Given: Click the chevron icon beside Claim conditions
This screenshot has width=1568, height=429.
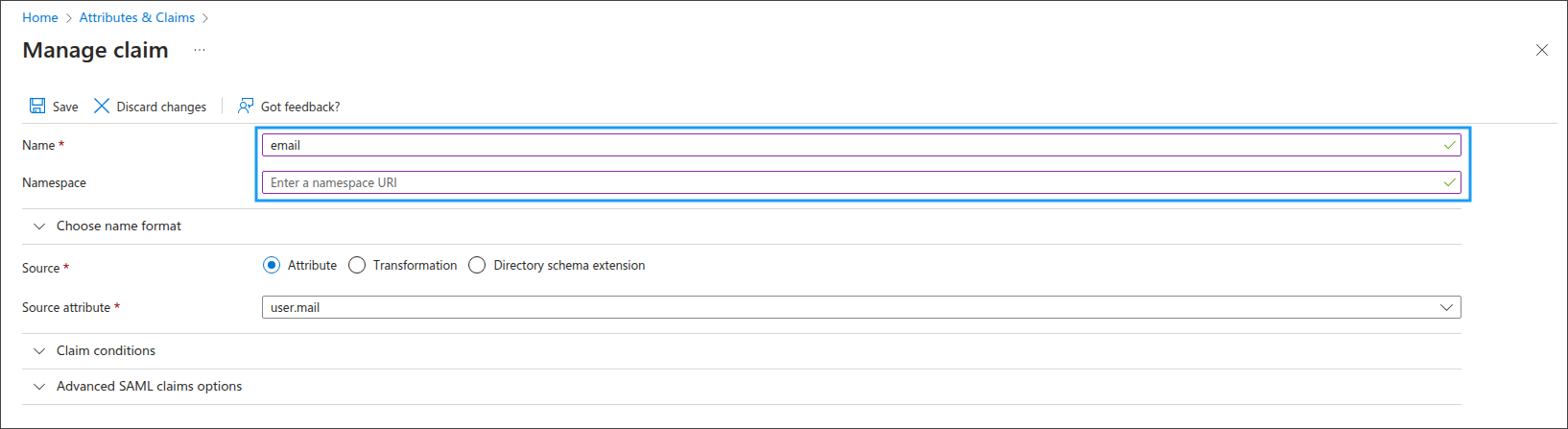Looking at the screenshot, I should (x=39, y=351).
